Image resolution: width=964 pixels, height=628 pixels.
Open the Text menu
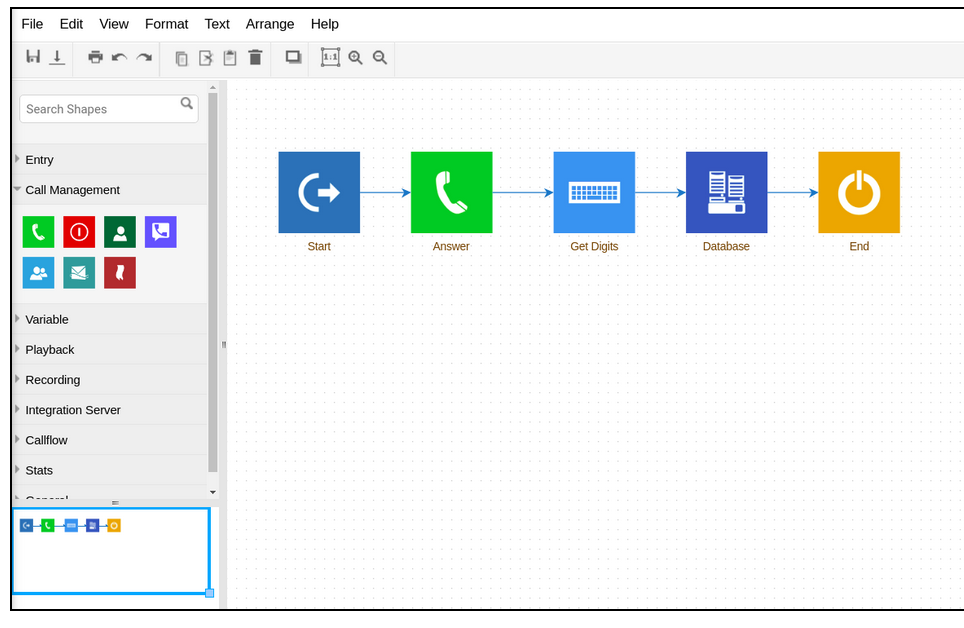pos(217,24)
